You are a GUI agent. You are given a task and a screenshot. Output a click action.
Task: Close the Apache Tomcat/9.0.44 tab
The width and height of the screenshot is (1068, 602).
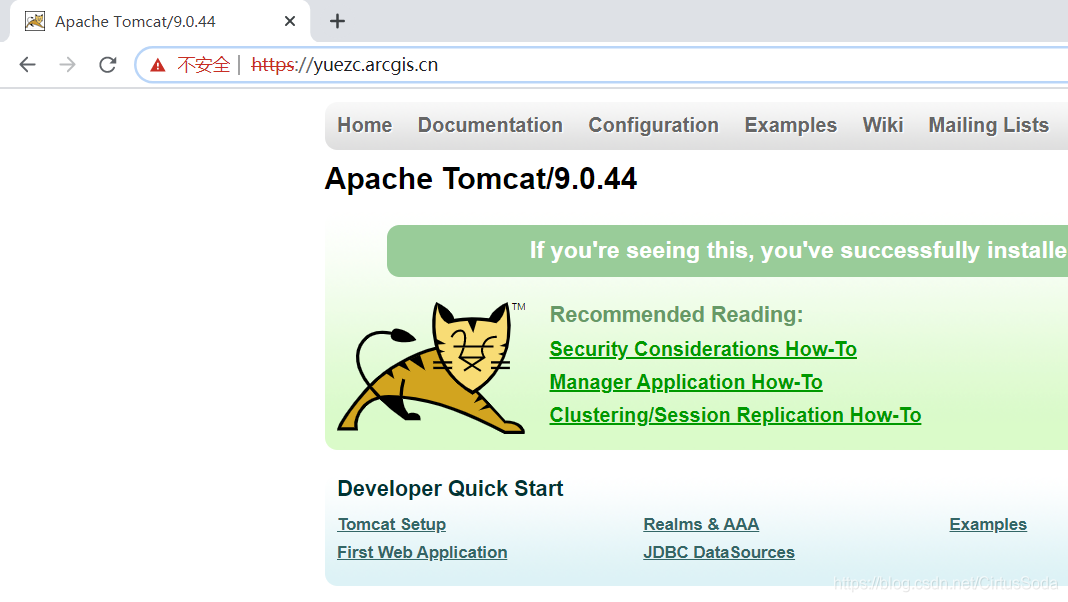[x=289, y=22]
